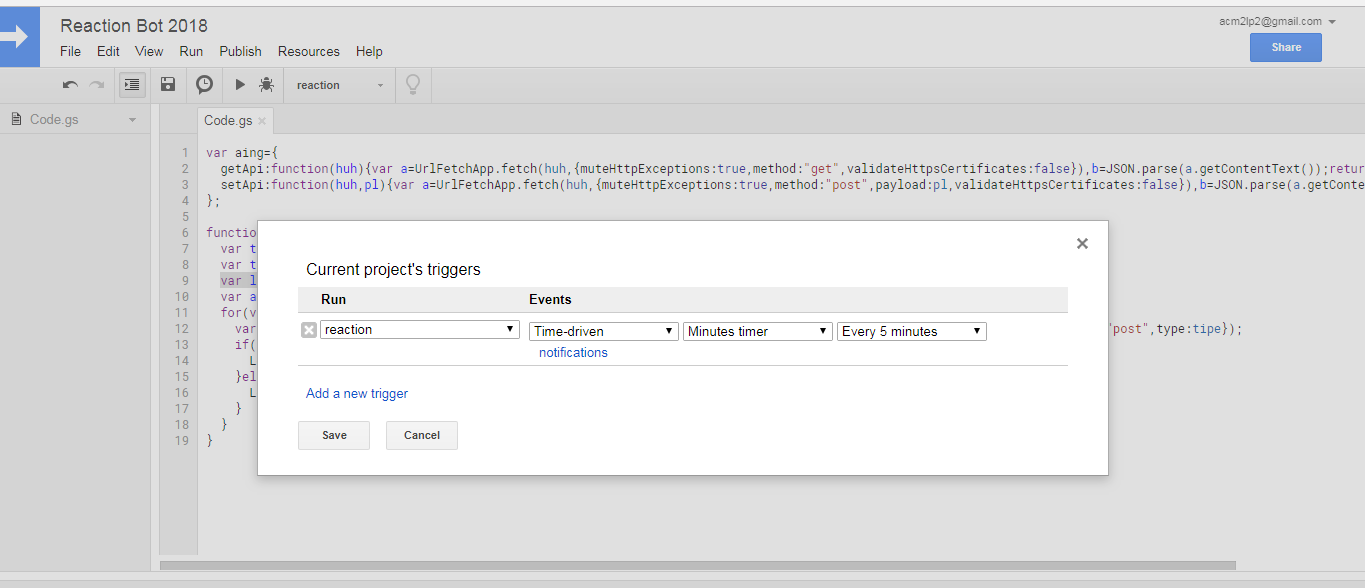Click the undo arrow icon

[x=70, y=85]
